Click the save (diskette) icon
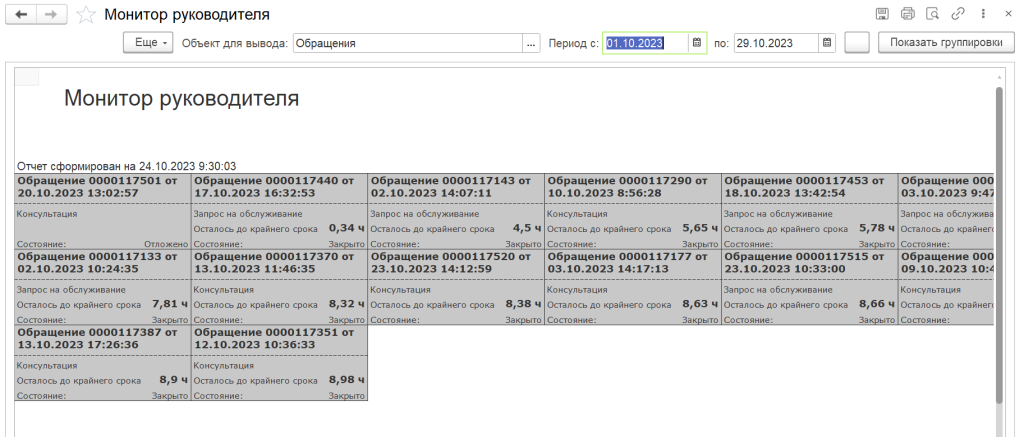This screenshot has height=437, width=1024. pyautogui.click(x=882, y=14)
